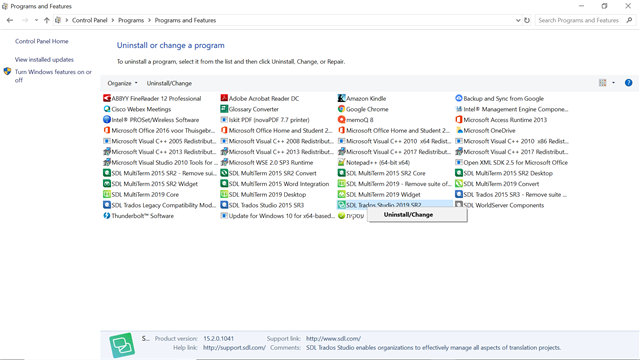
Task: Click the ABBYY FineReader 12 Professional icon
Action: tap(107, 98)
